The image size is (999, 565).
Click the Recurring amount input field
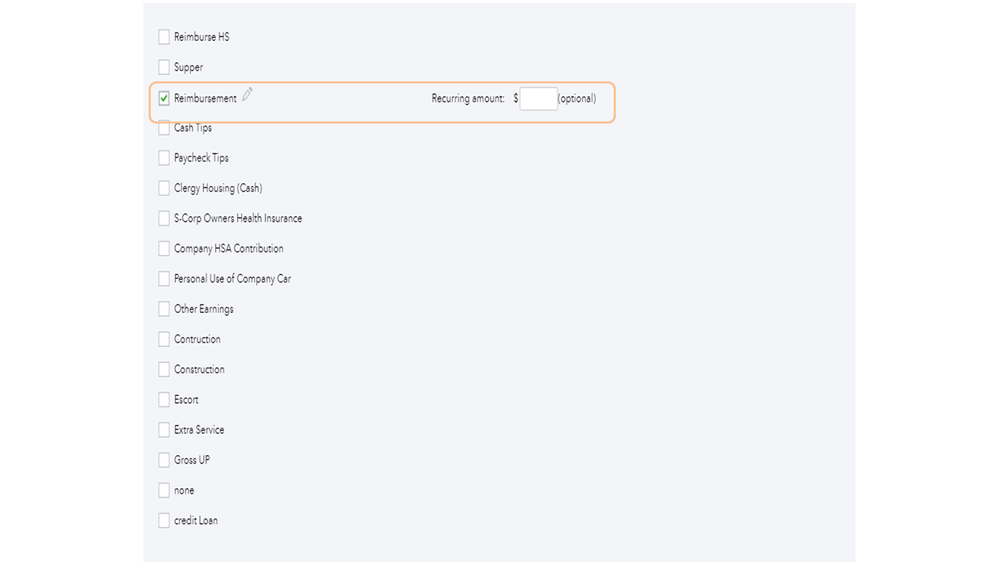[538, 99]
